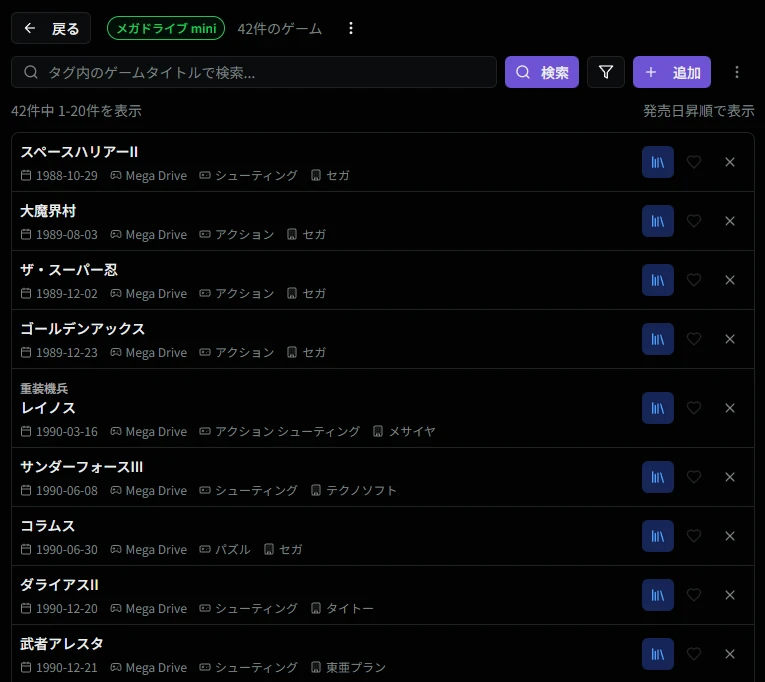Favorite 大魔界村 with the heart icon

[x=694, y=221]
